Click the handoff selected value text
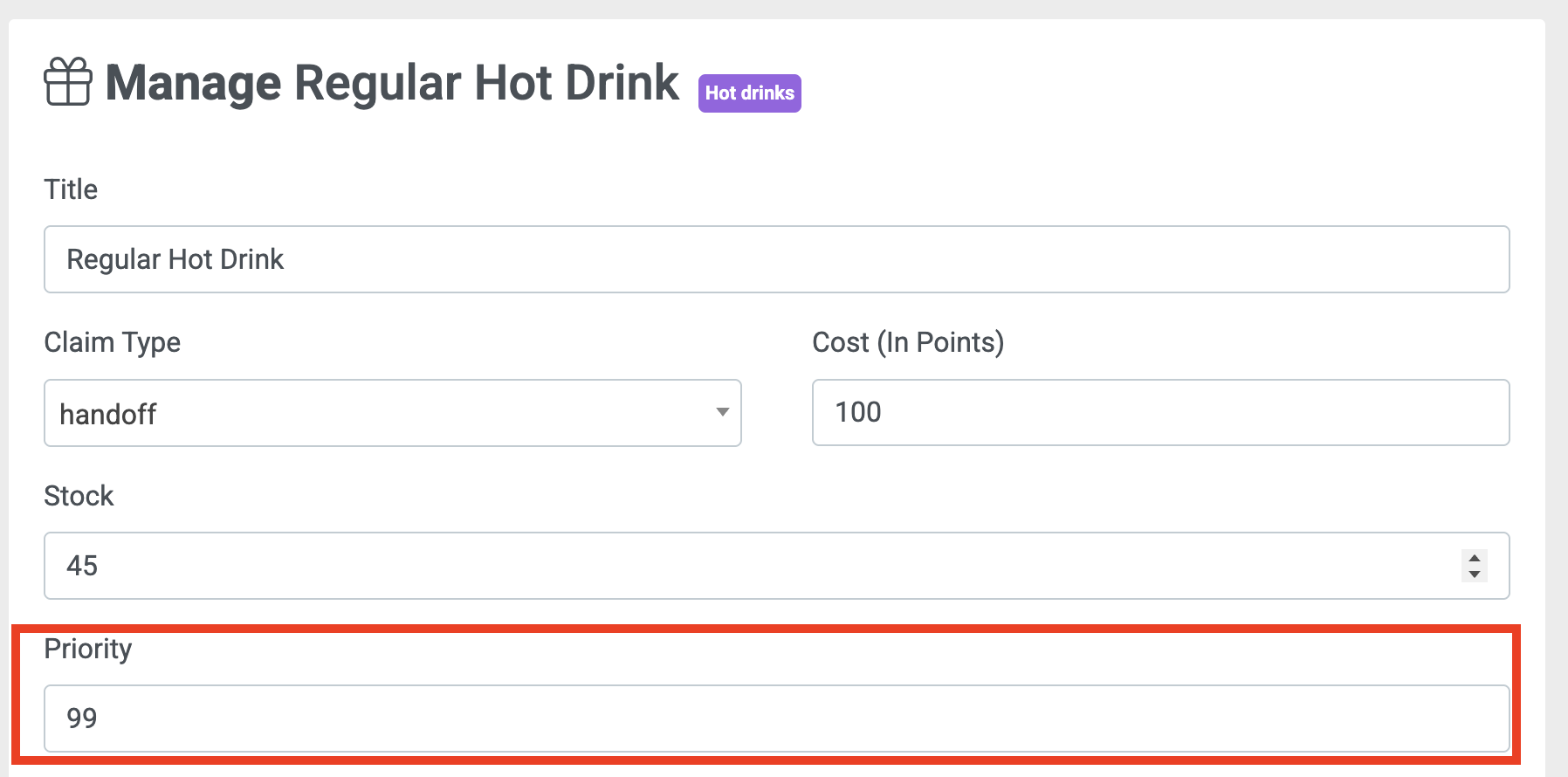Viewport: 1568px width, 777px height. 108,414
